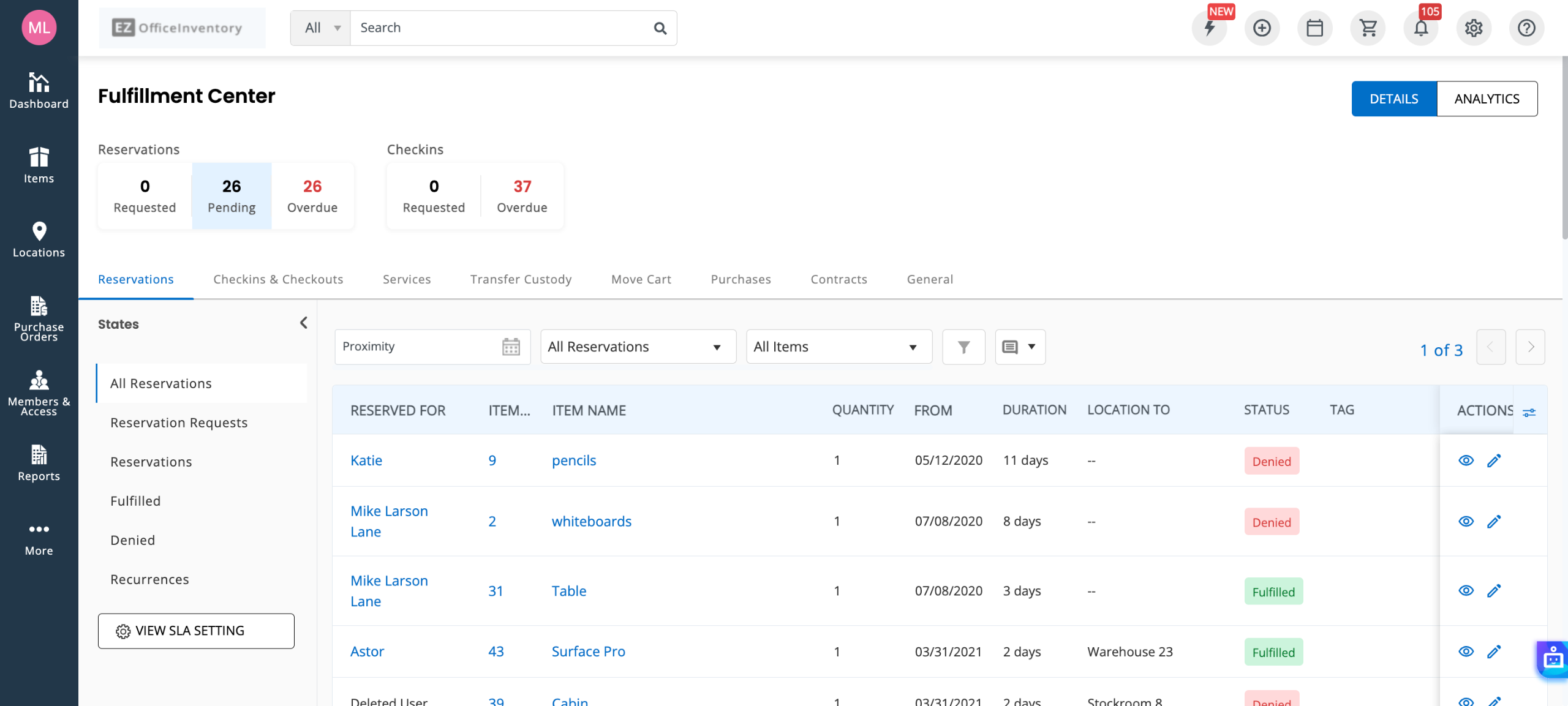Click the plus circle add icon

[x=1262, y=28]
